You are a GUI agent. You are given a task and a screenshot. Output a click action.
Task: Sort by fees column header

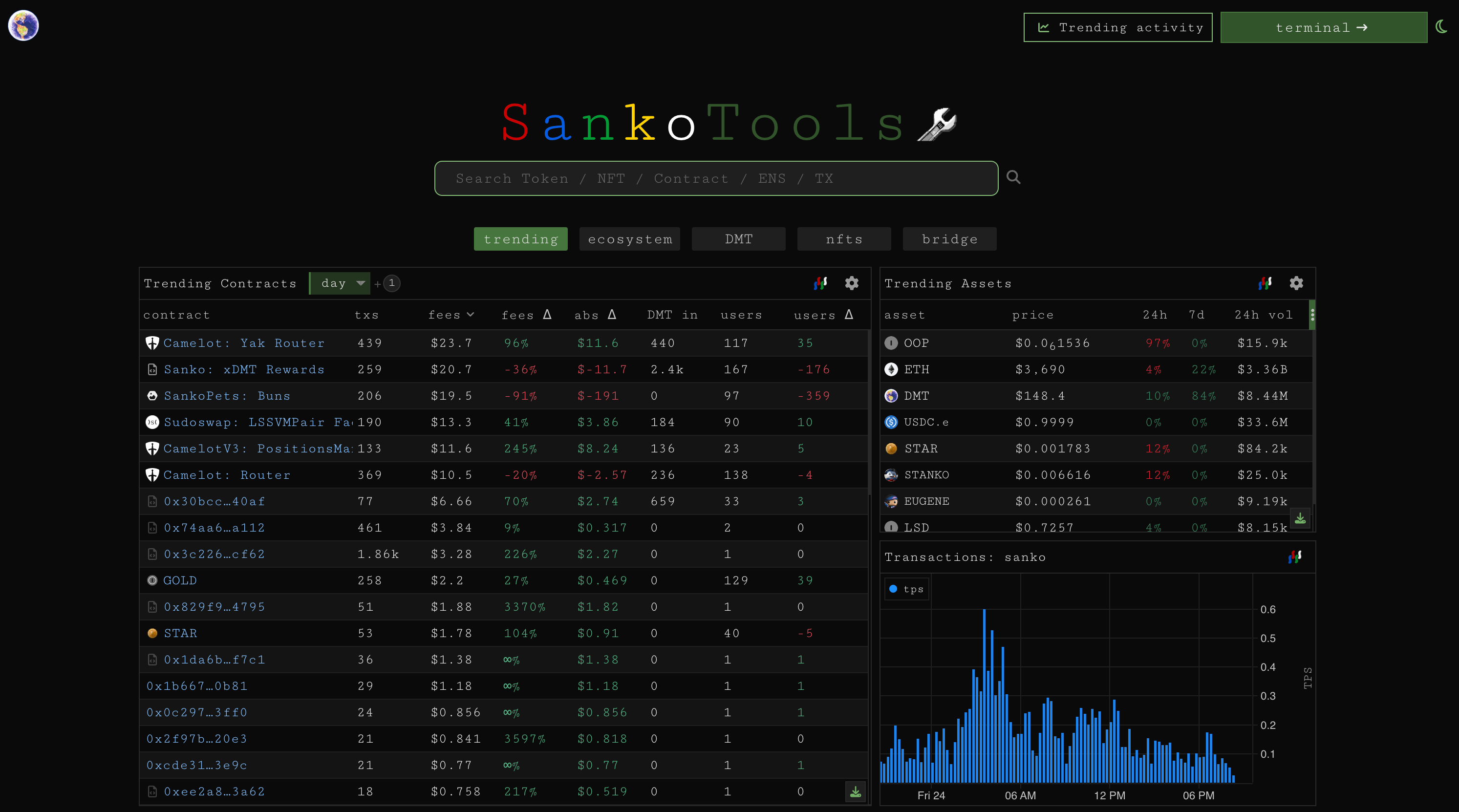click(x=451, y=315)
